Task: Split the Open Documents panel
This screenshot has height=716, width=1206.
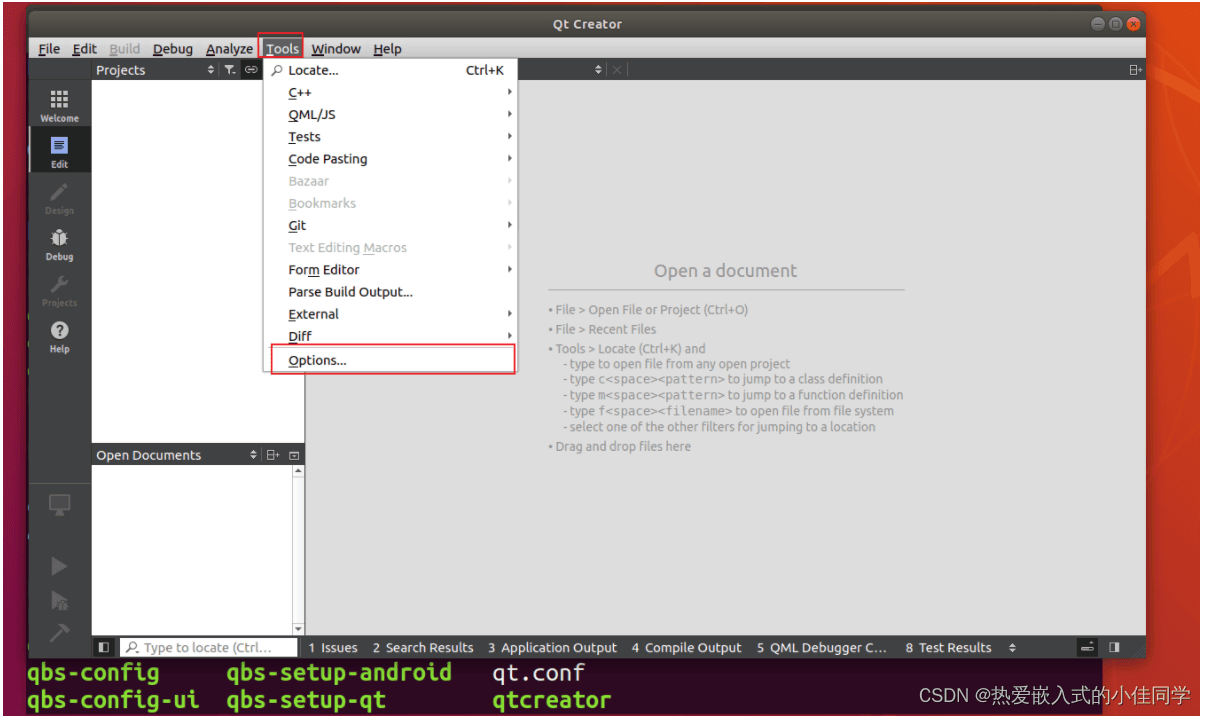Action: tap(272, 455)
